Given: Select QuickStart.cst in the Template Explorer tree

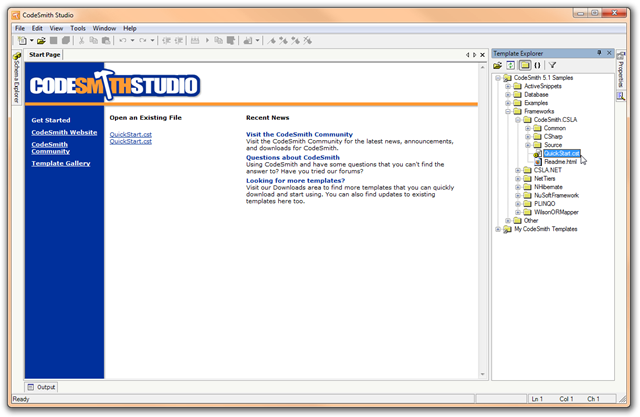Looking at the screenshot, I should coord(562,153).
